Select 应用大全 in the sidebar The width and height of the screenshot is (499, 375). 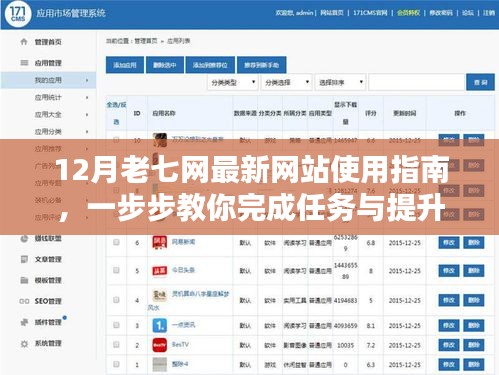click(x=48, y=115)
